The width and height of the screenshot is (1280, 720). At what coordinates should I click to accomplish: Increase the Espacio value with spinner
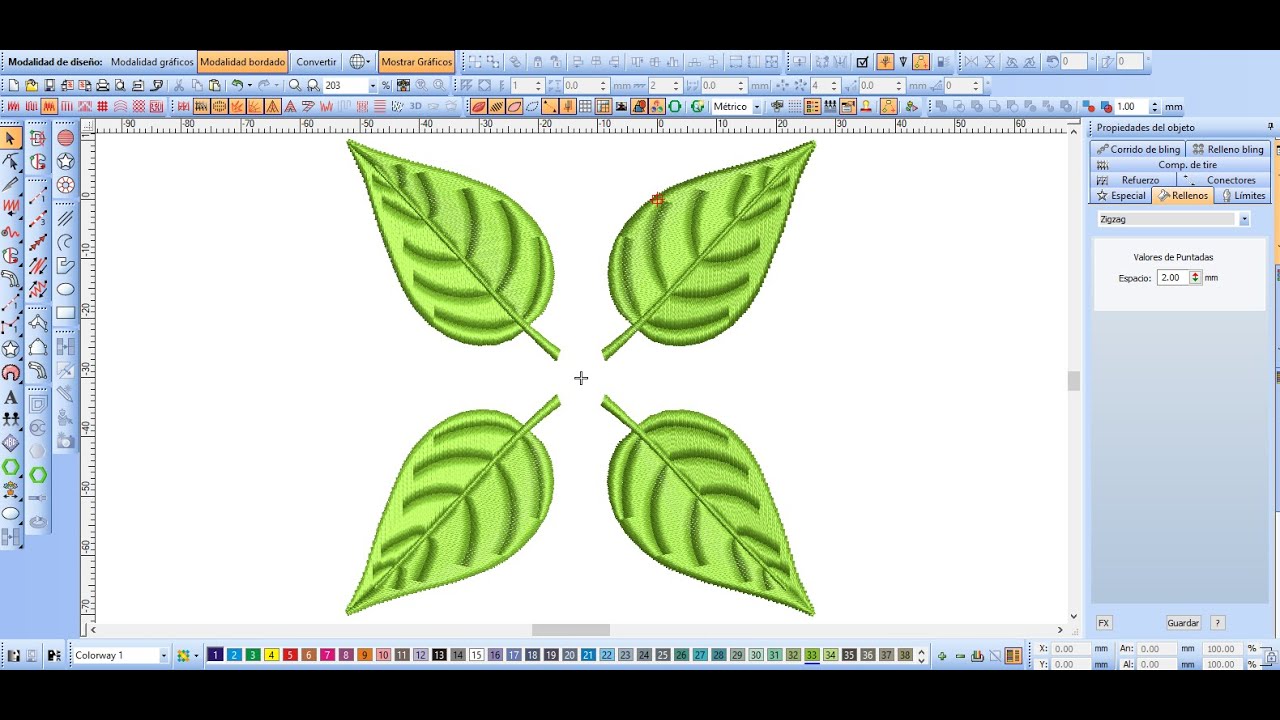click(1195, 275)
